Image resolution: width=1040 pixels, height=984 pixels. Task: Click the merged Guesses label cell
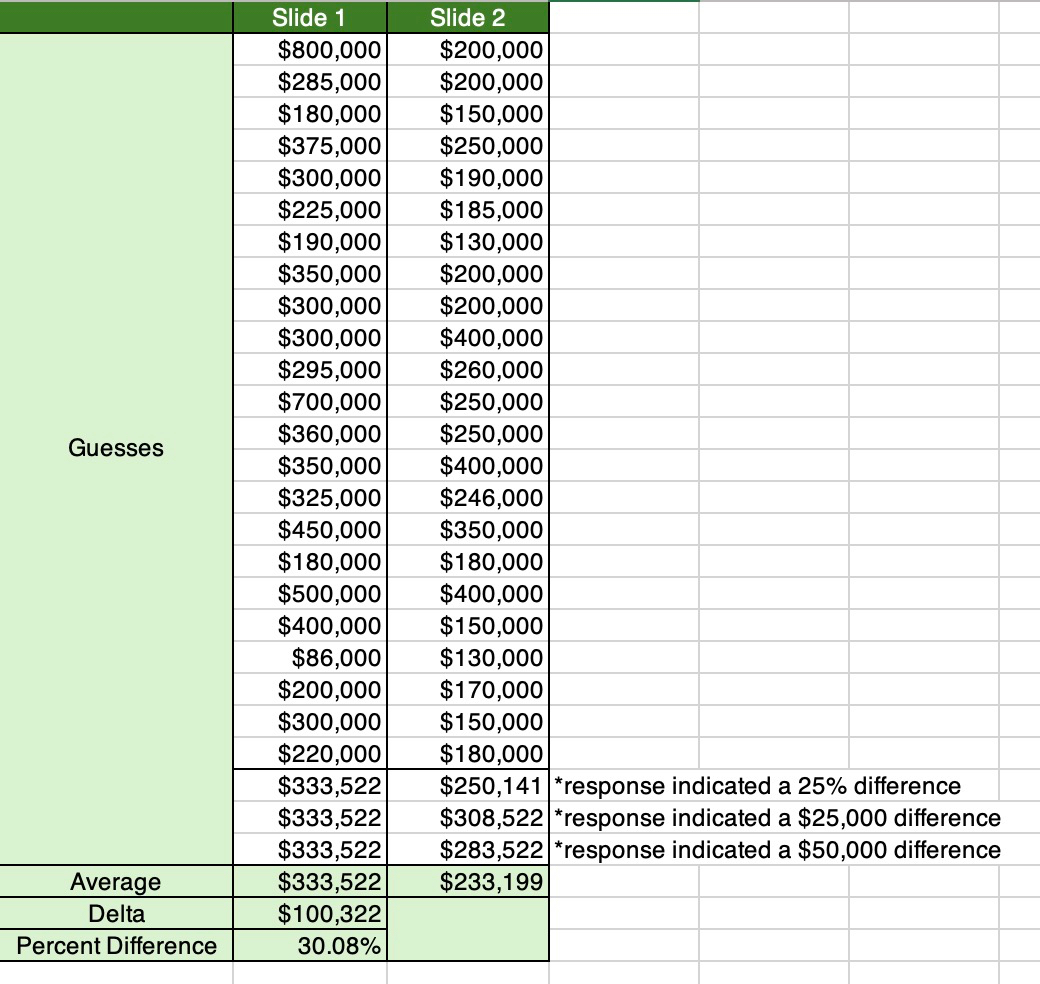pos(116,448)
